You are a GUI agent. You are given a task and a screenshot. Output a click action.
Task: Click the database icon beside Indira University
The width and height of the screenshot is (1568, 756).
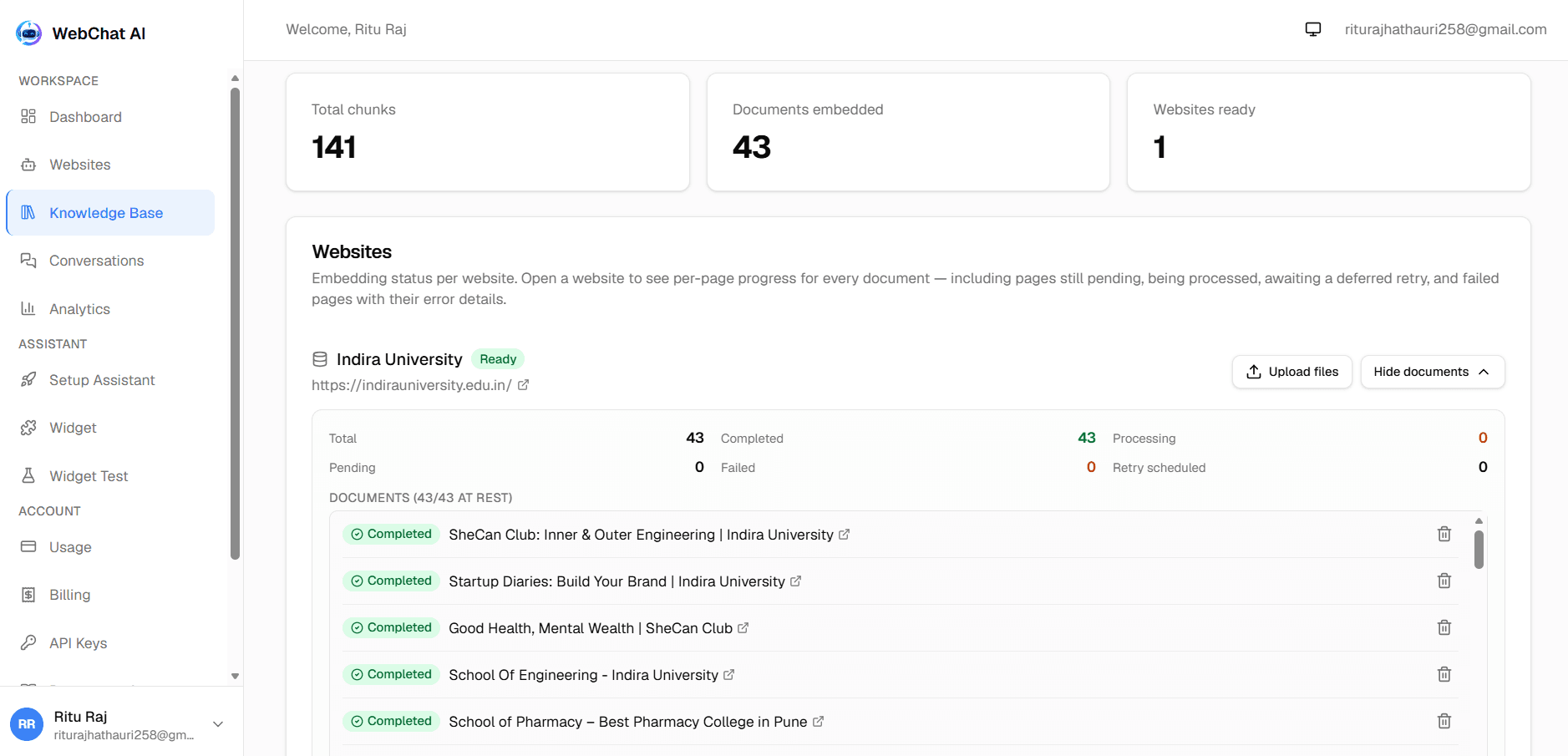(x=320, y=359)
